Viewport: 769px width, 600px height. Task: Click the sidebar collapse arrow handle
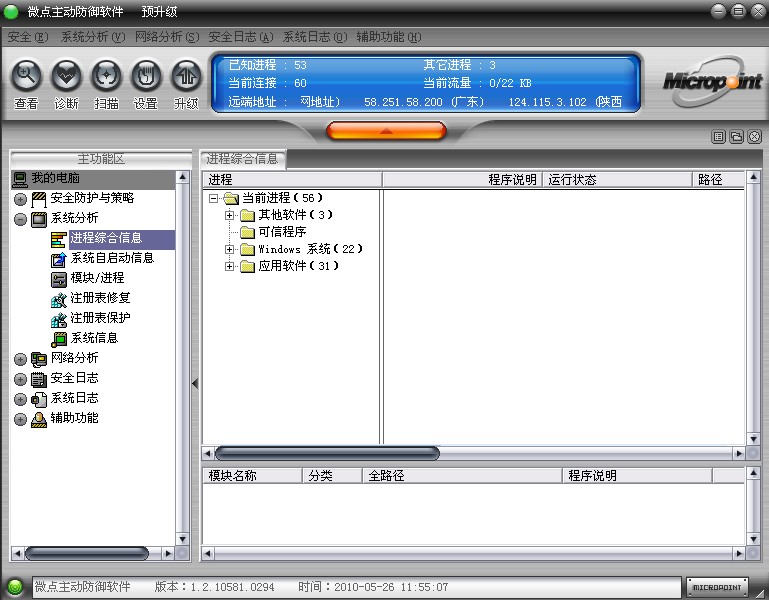(195, 383)
